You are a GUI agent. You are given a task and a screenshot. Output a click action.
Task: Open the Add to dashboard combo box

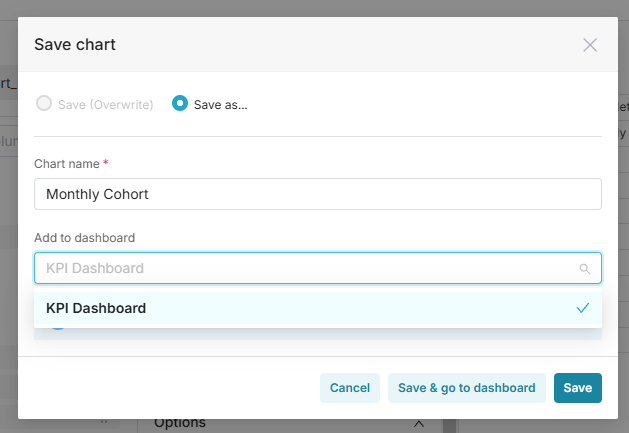[318, 268]
